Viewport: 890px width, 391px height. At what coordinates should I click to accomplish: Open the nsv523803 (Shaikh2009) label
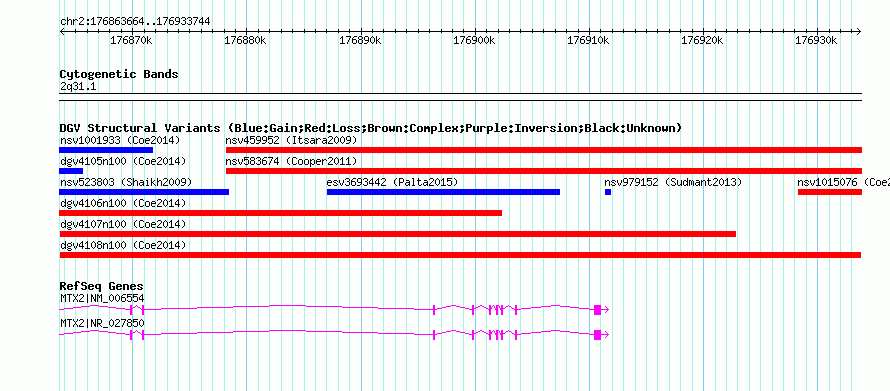click(x=126, y=182)
